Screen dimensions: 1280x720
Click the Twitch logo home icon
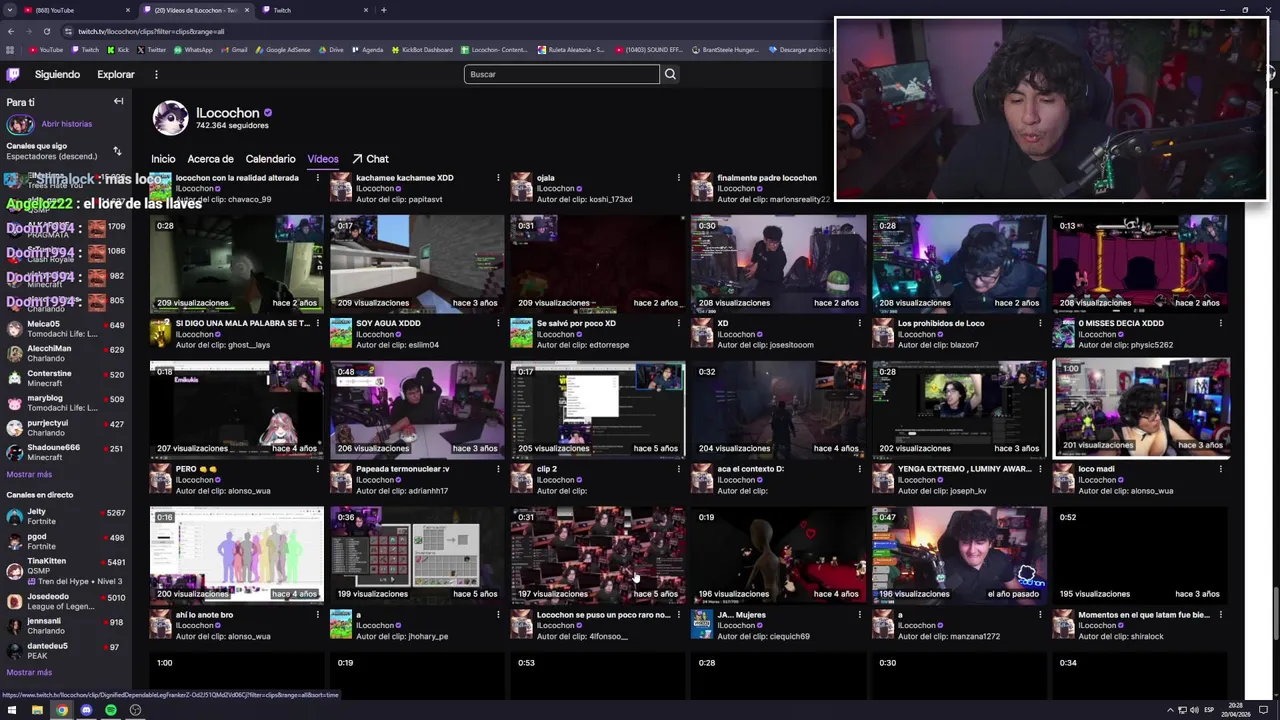click(13, 74)
